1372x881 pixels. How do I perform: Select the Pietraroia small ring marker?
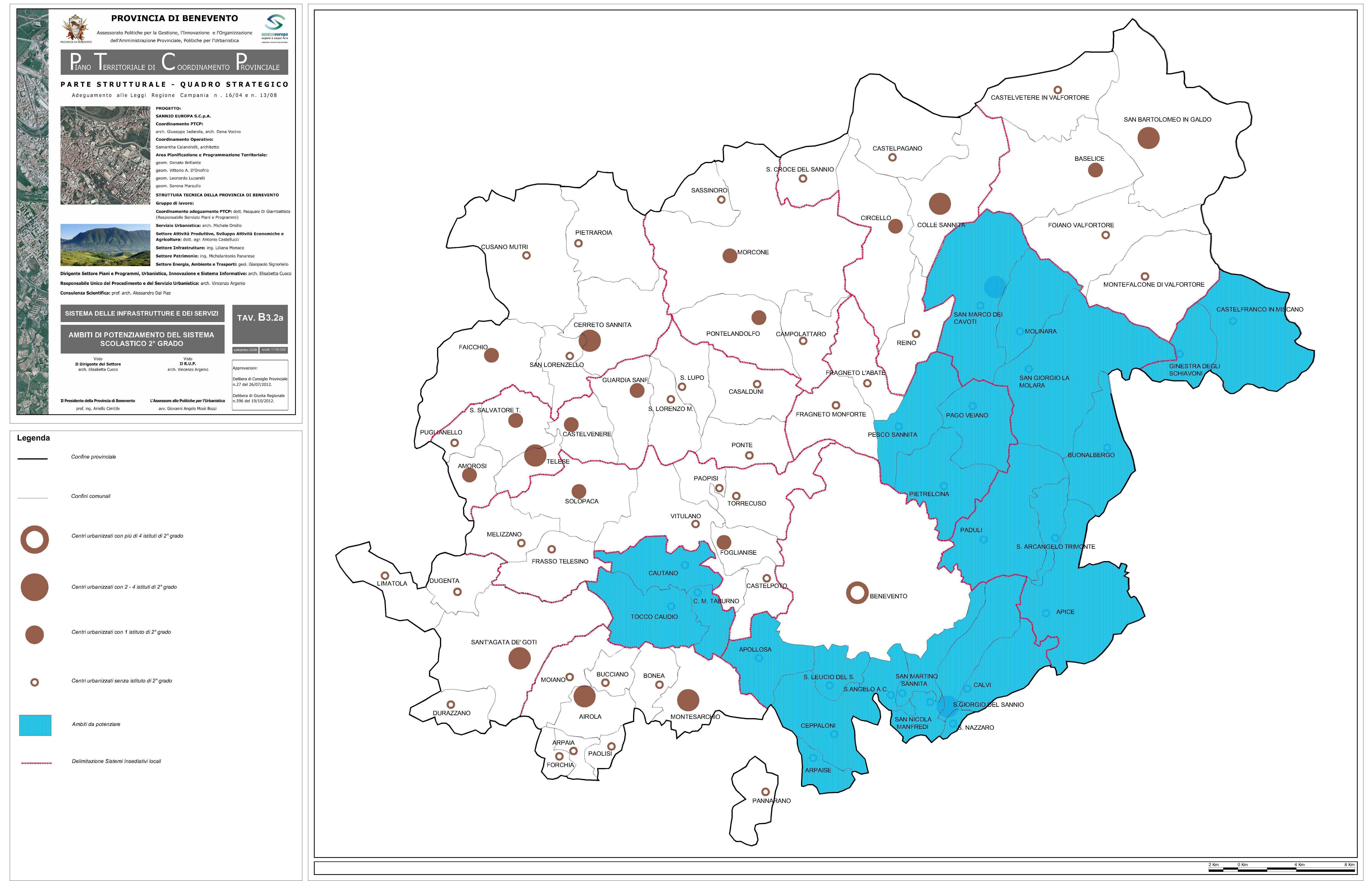578,243
